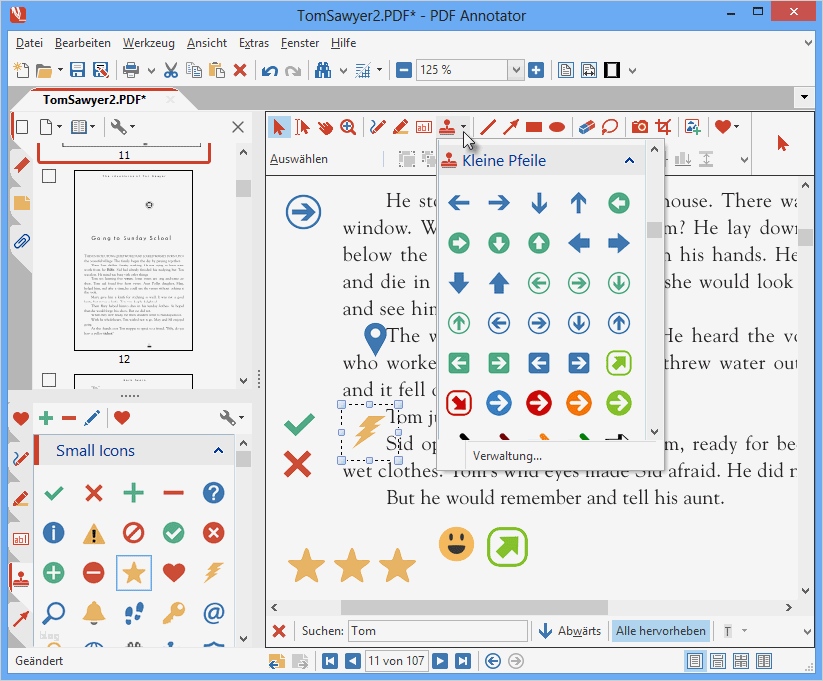Screen dimensions: 823x681
Task: Click Verwaltung... in stamp popup
Action: pos(507,456)
